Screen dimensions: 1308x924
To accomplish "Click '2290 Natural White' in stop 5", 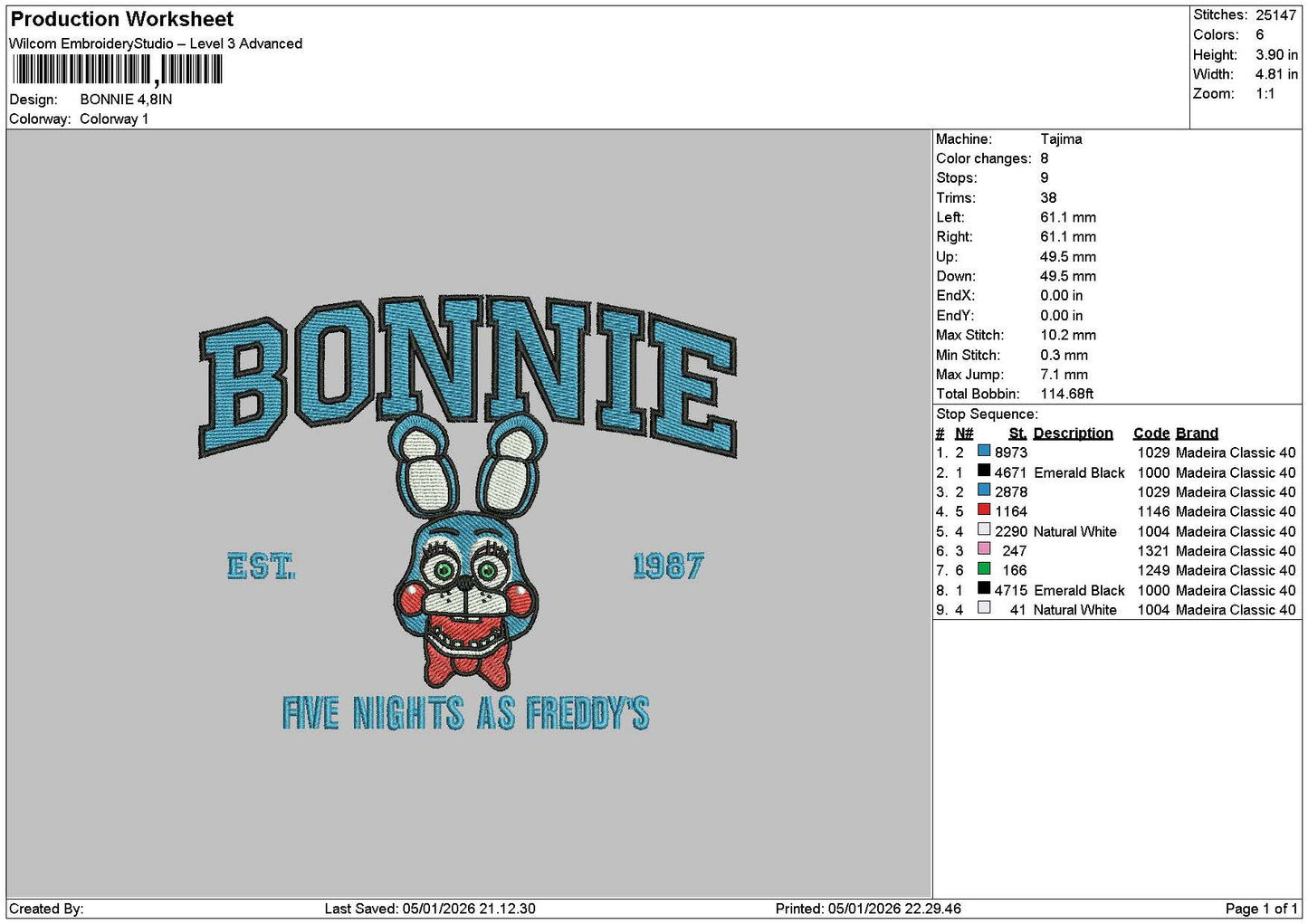I will pyautogui.click(x=1056, y=532).
